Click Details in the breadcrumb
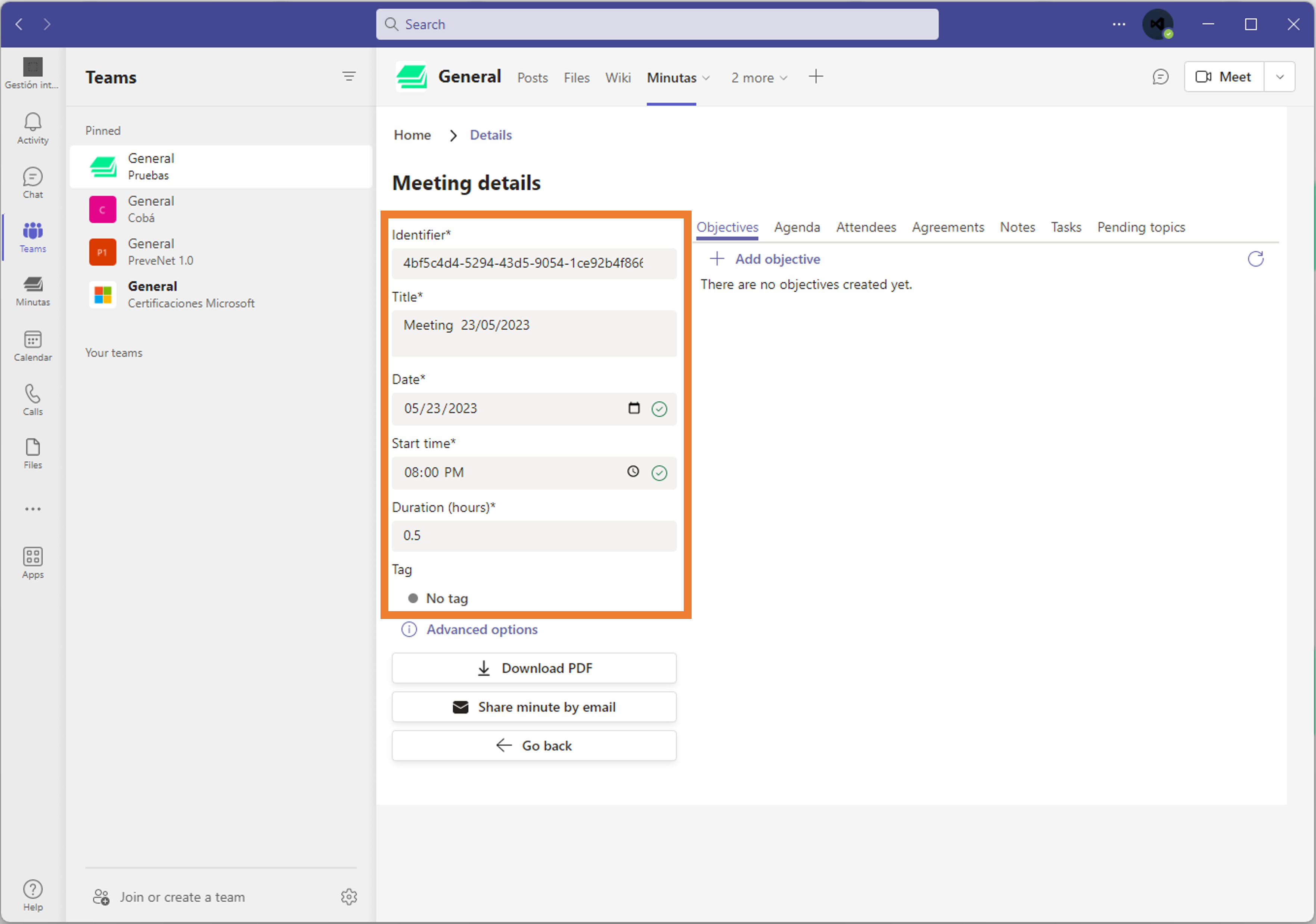1316x924 pixels. 491,135
